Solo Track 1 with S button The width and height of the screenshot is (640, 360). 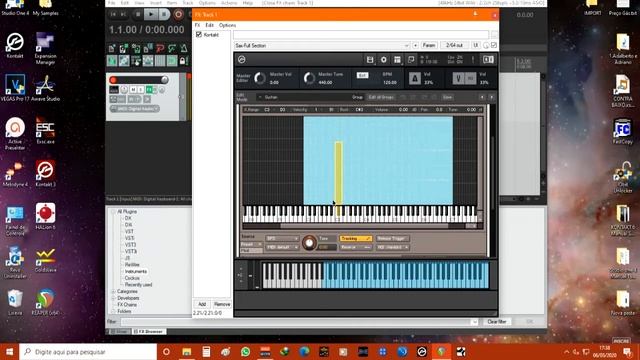pos(140,89)
